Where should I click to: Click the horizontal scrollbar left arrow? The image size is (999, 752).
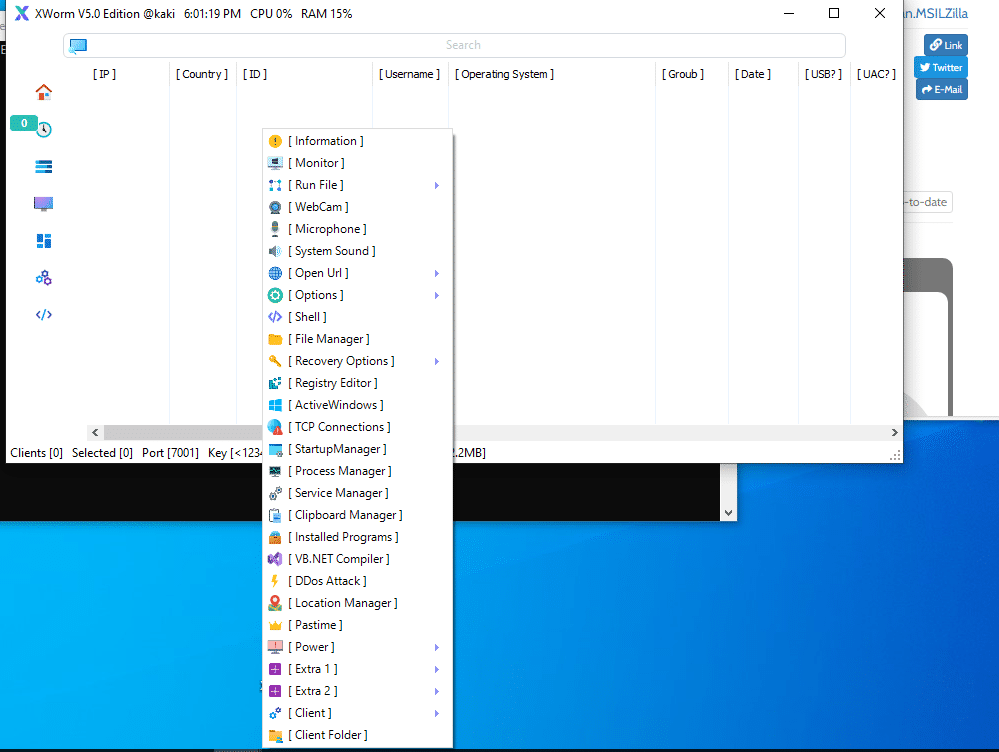point(95,433)
